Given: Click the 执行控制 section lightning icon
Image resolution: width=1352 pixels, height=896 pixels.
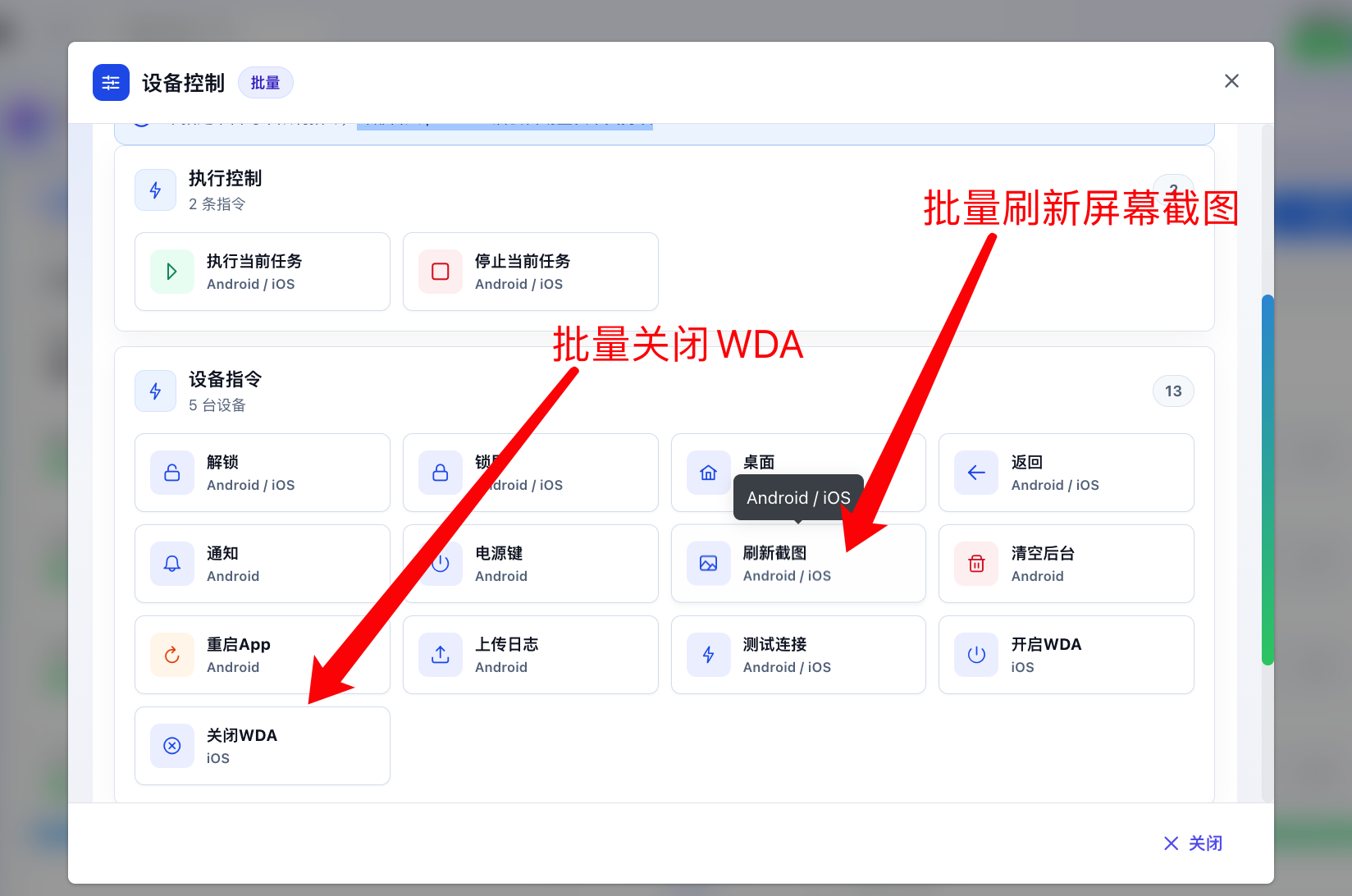Looking at the screenshot, I should (156, 190).
